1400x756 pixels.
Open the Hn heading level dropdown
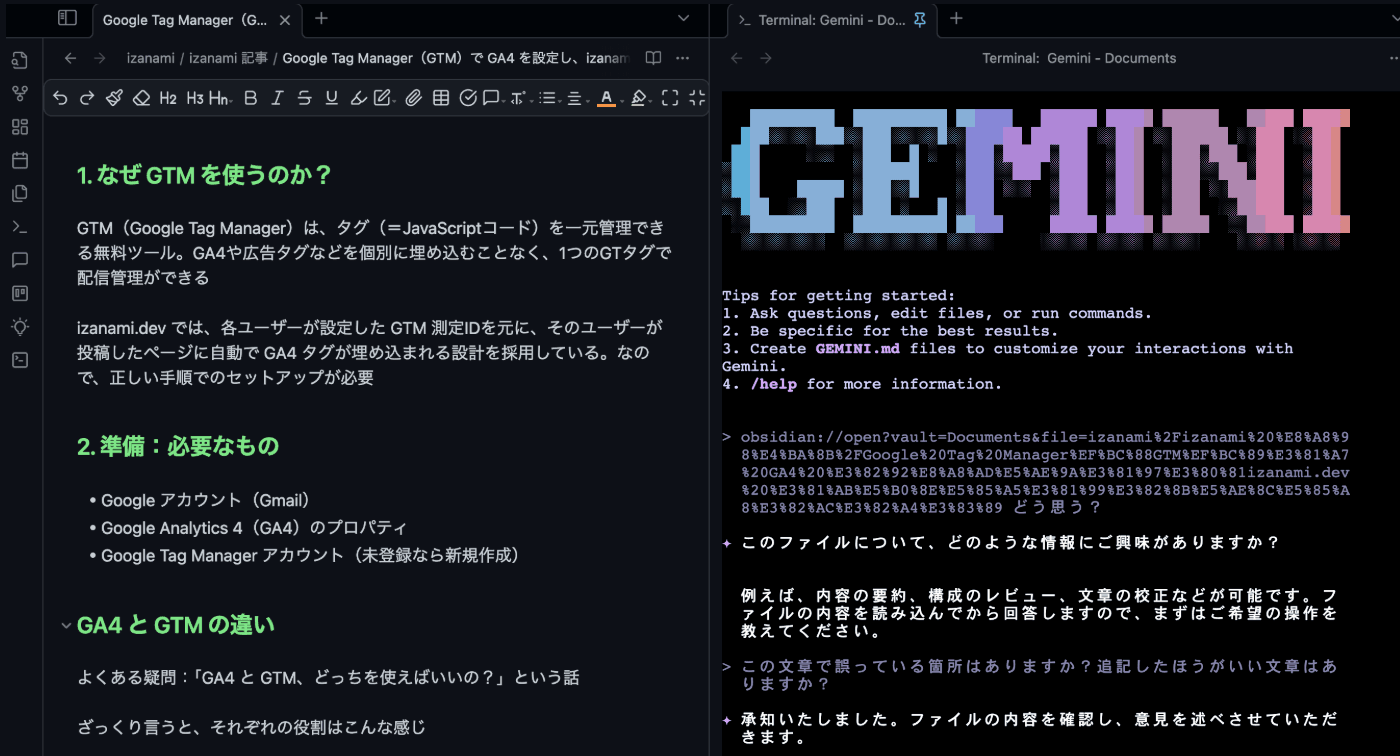pos(219,98)
